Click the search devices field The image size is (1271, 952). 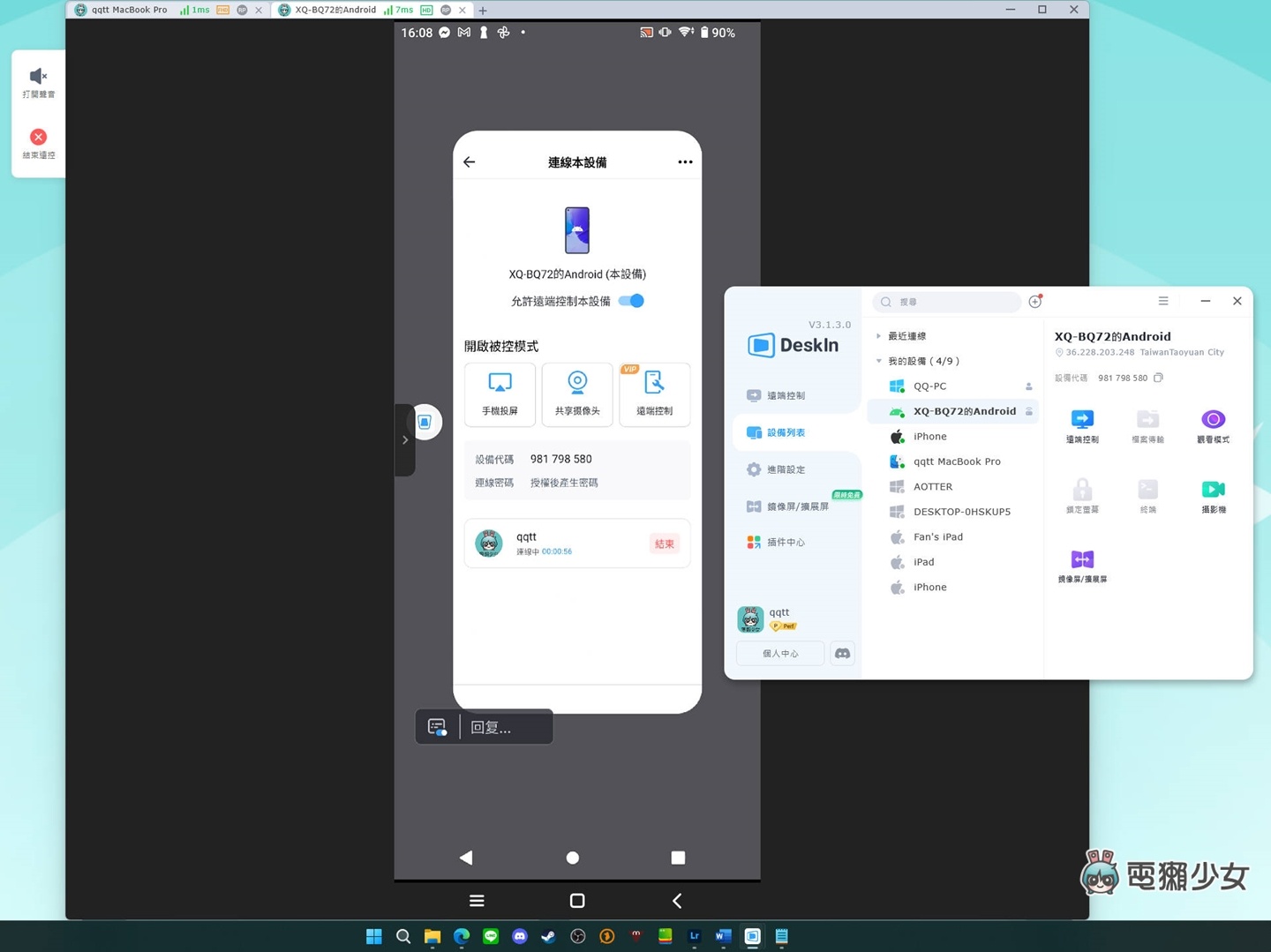[x=947, y=302]
